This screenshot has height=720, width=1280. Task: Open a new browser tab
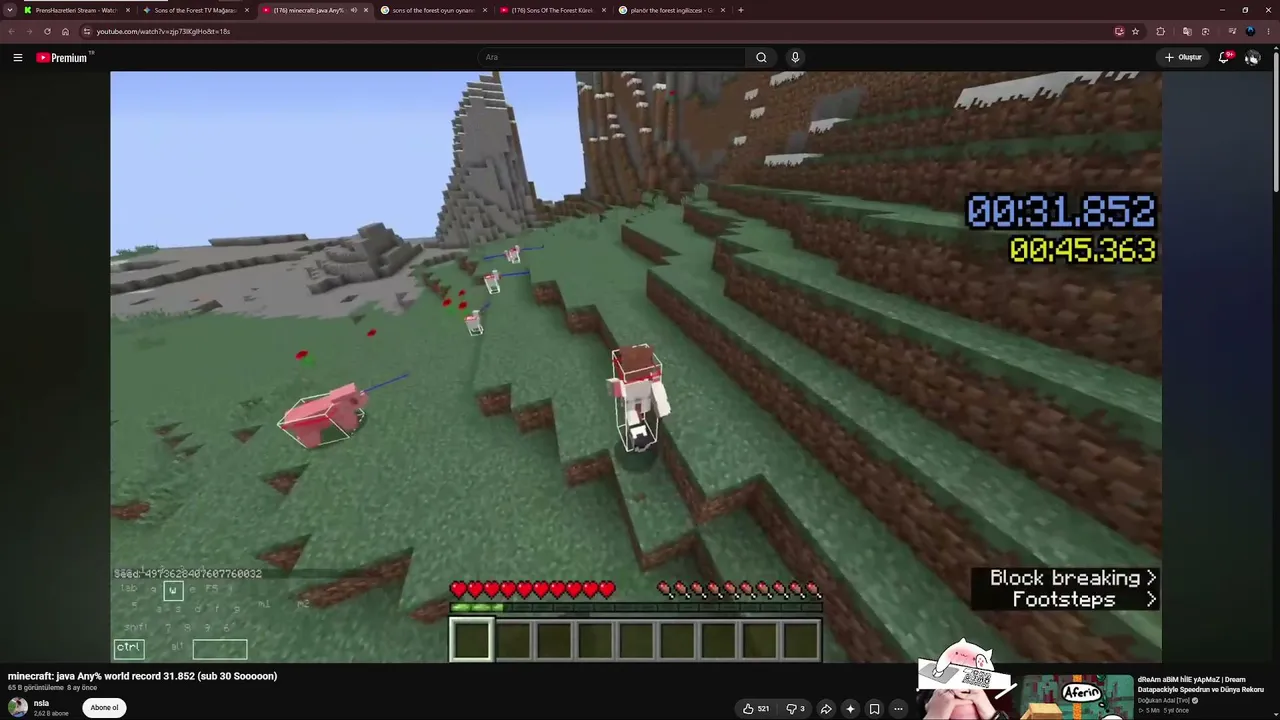pyautogui.click(x=740, y=10)
